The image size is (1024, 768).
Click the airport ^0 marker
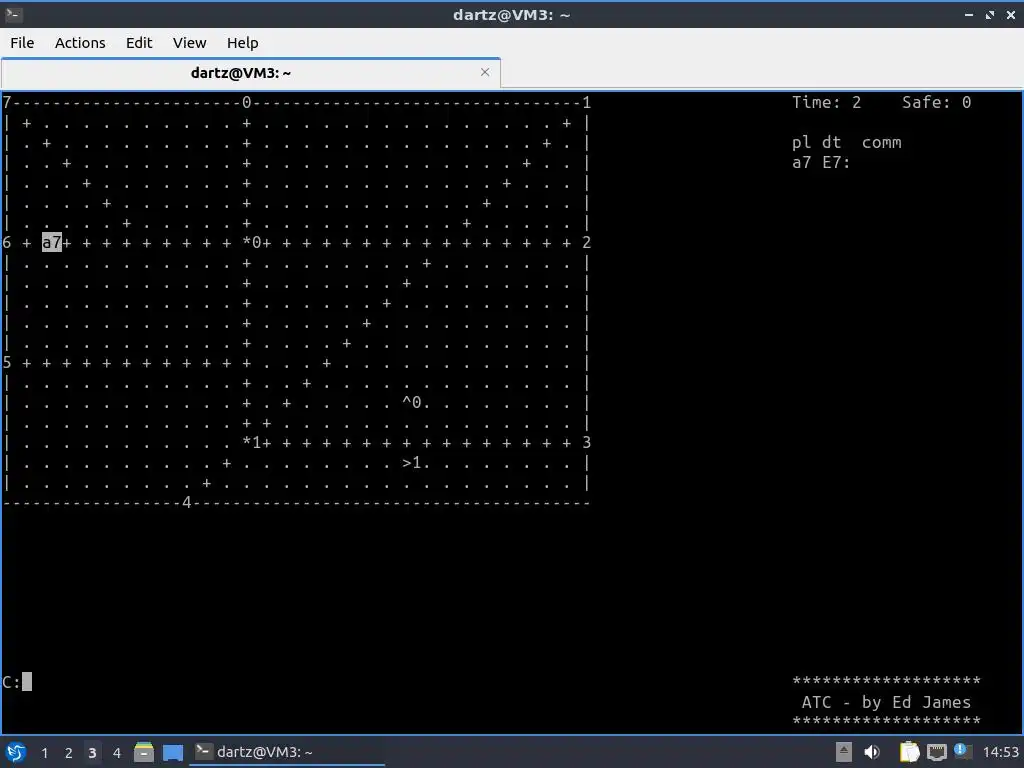point(411,402)
